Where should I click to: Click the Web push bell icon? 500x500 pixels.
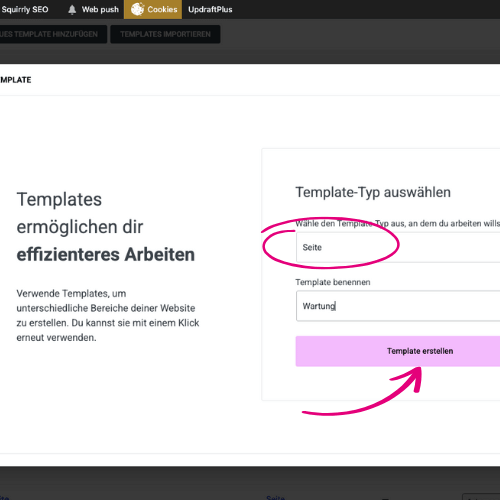coord(72,10)
